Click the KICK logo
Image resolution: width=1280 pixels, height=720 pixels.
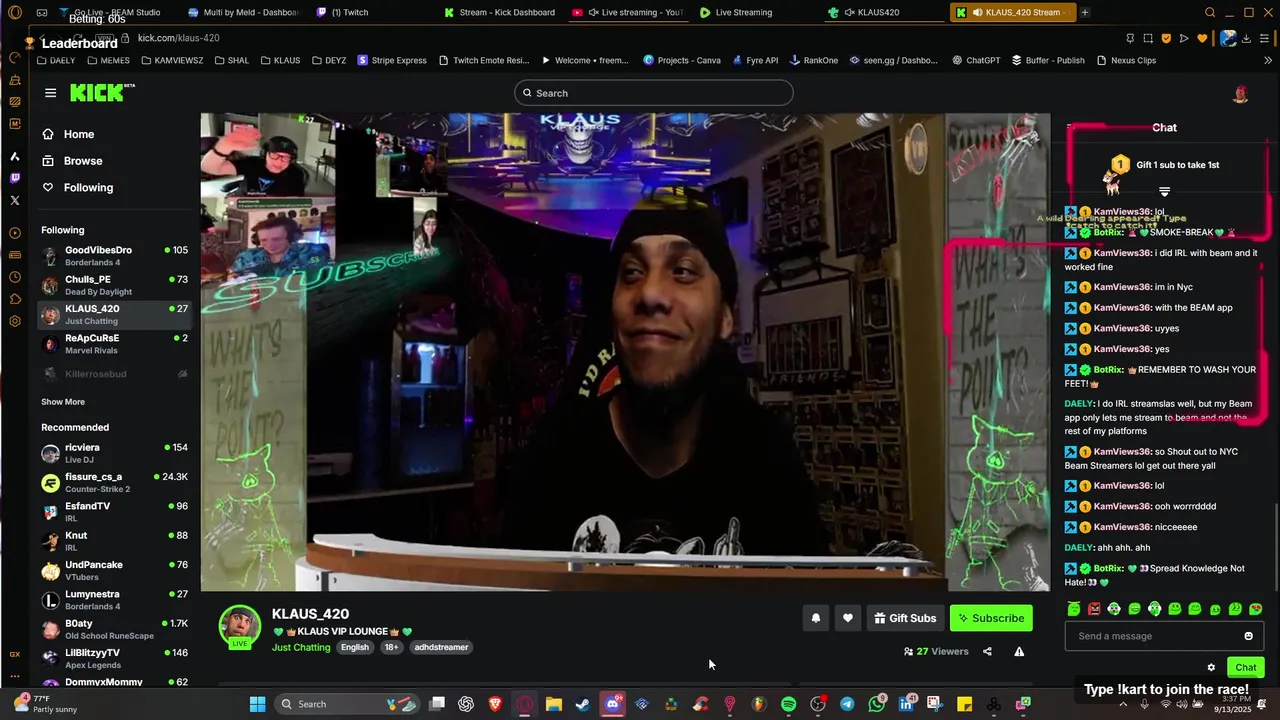click(100, 93)
